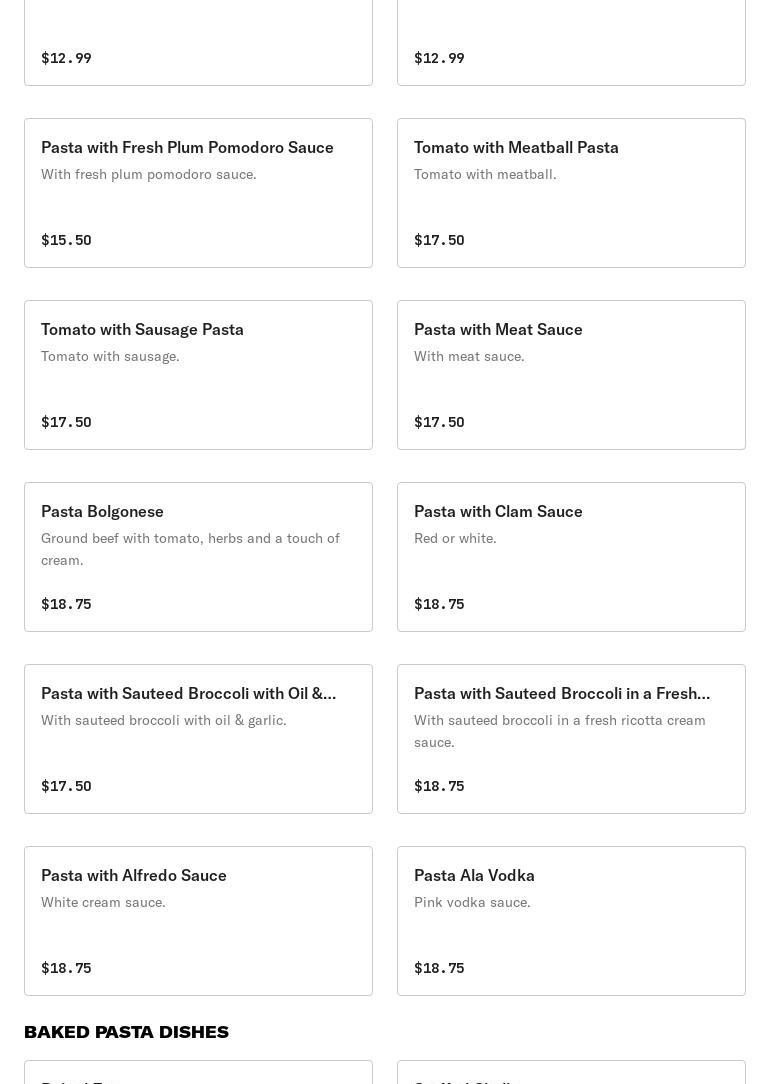
Task: Open Pasta with Clam Sauce card
Action: tap(571, 557)
